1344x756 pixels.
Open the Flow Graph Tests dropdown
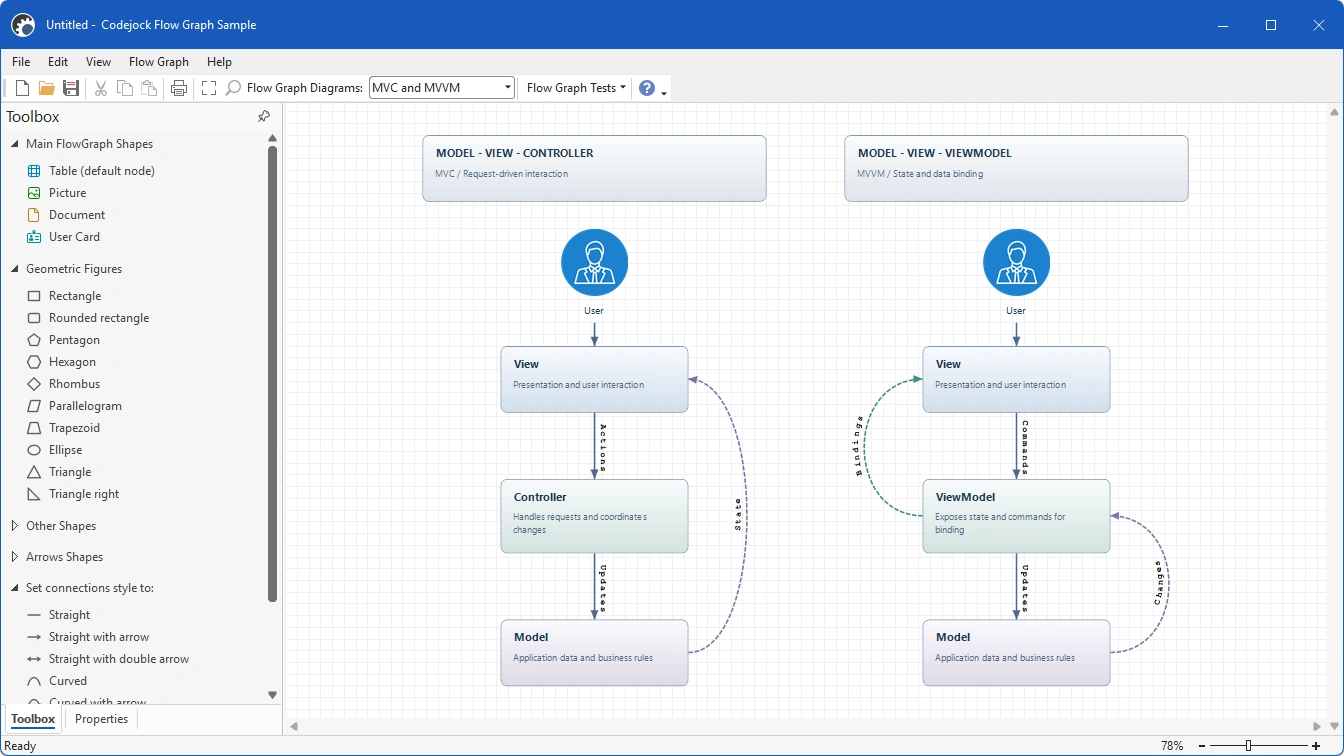point(576,88)
